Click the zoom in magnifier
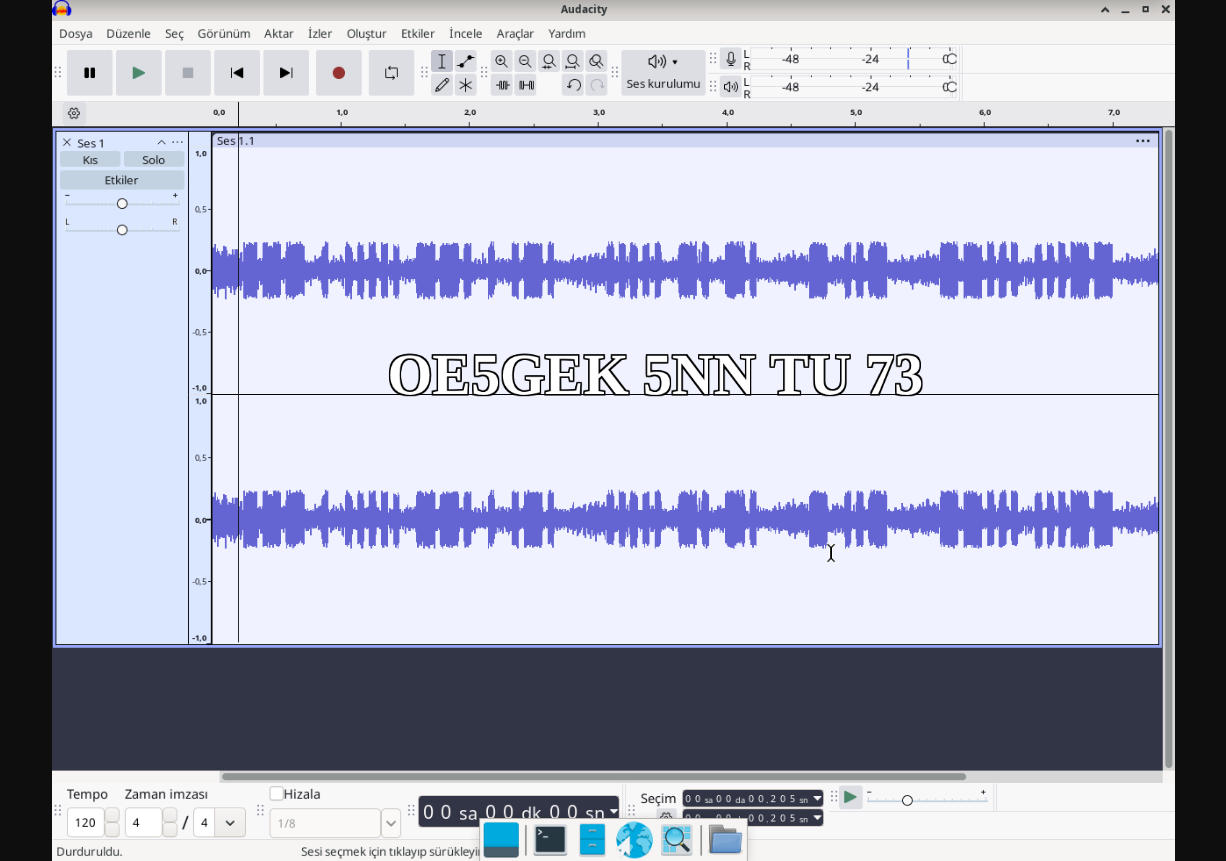Image resolution: width=1226 pixels, height=861 pixels. [501, 61]
